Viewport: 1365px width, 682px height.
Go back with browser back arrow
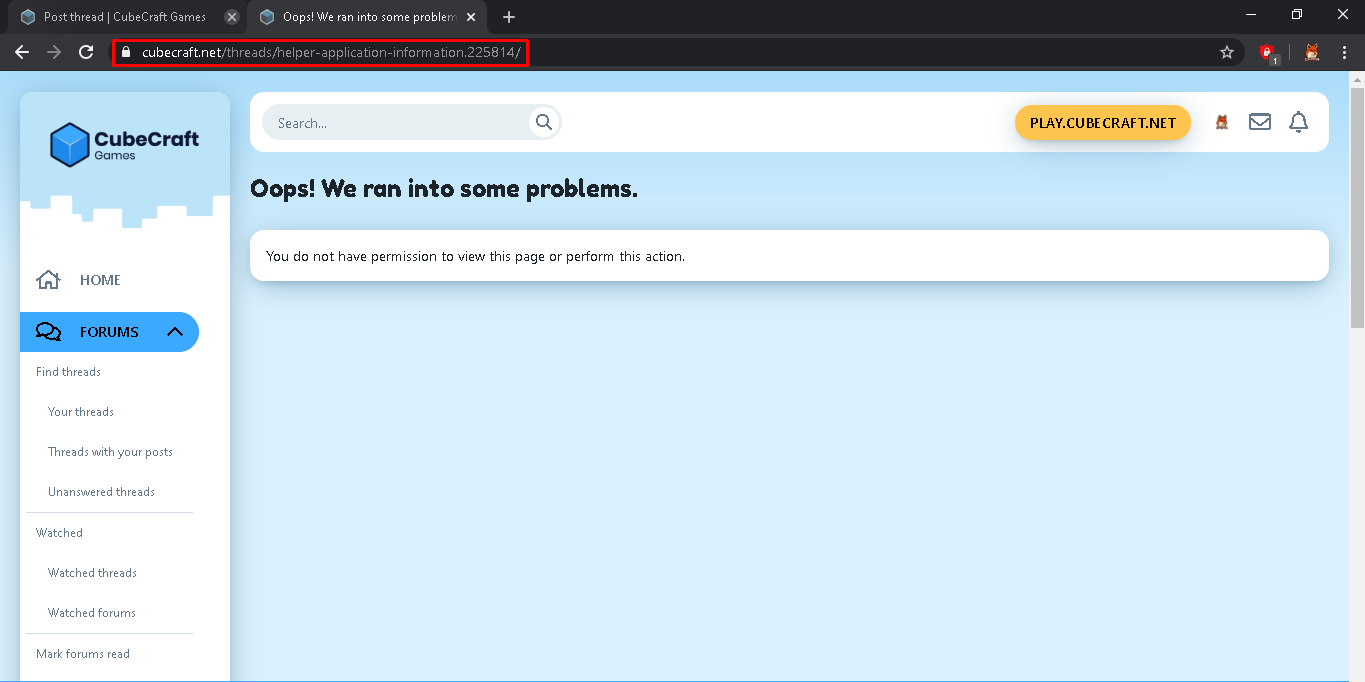coord(22,52)
